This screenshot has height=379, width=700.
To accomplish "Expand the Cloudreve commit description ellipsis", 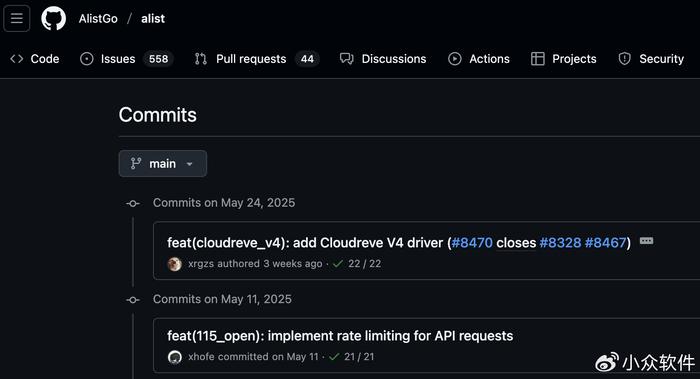I will pos(646,241).
